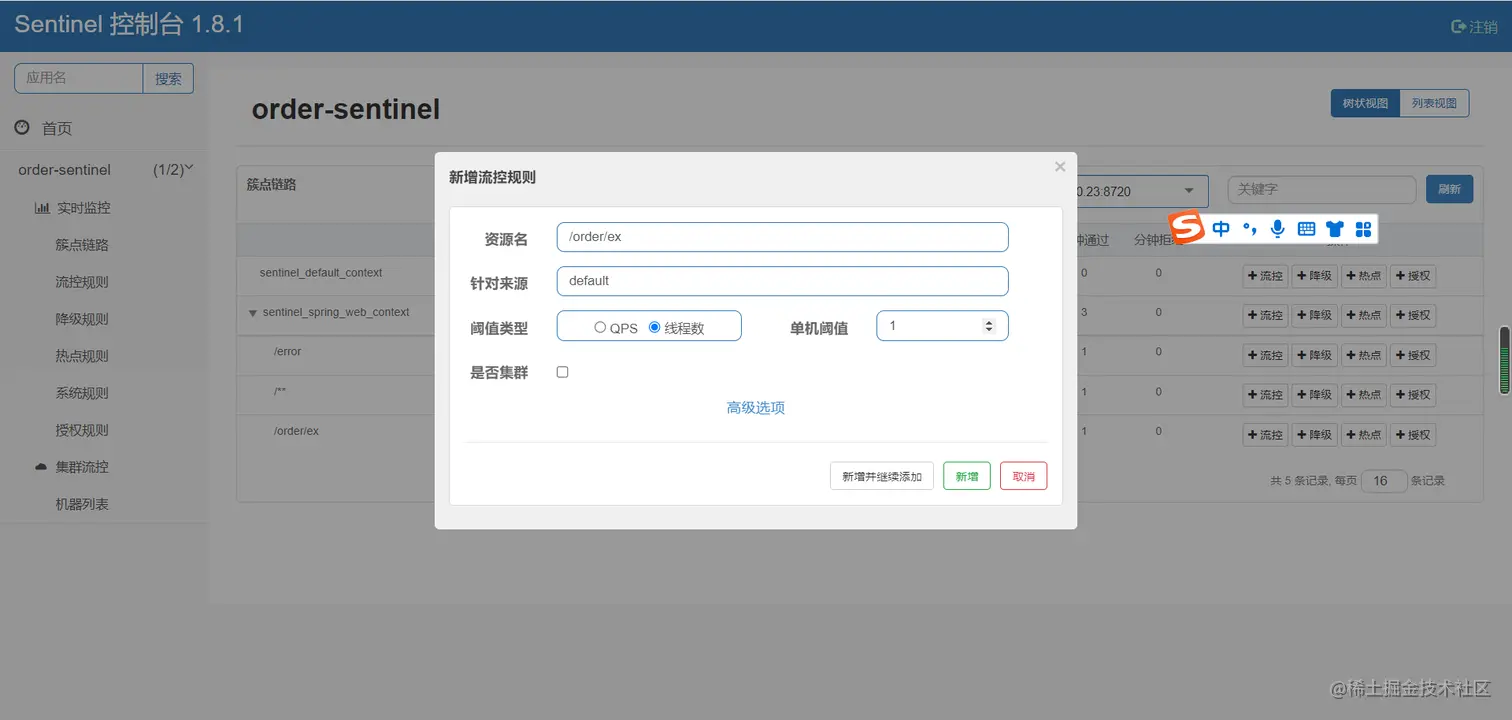
Task: Select the QPS threshold type radio
Action: (x=600, y=327)
